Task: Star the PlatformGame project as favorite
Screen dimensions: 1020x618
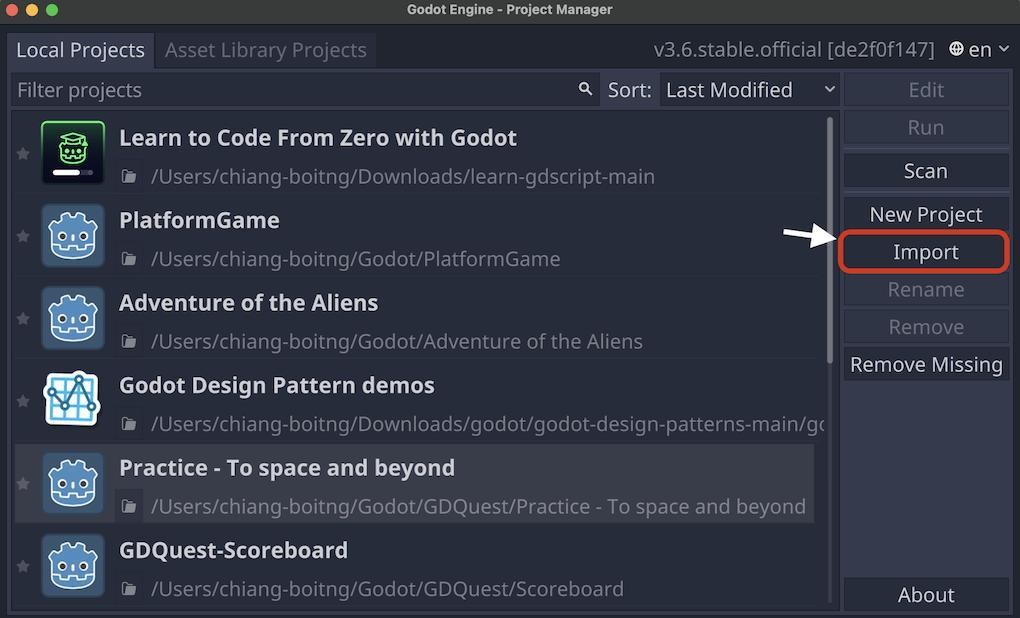Action: pos(23,235)
